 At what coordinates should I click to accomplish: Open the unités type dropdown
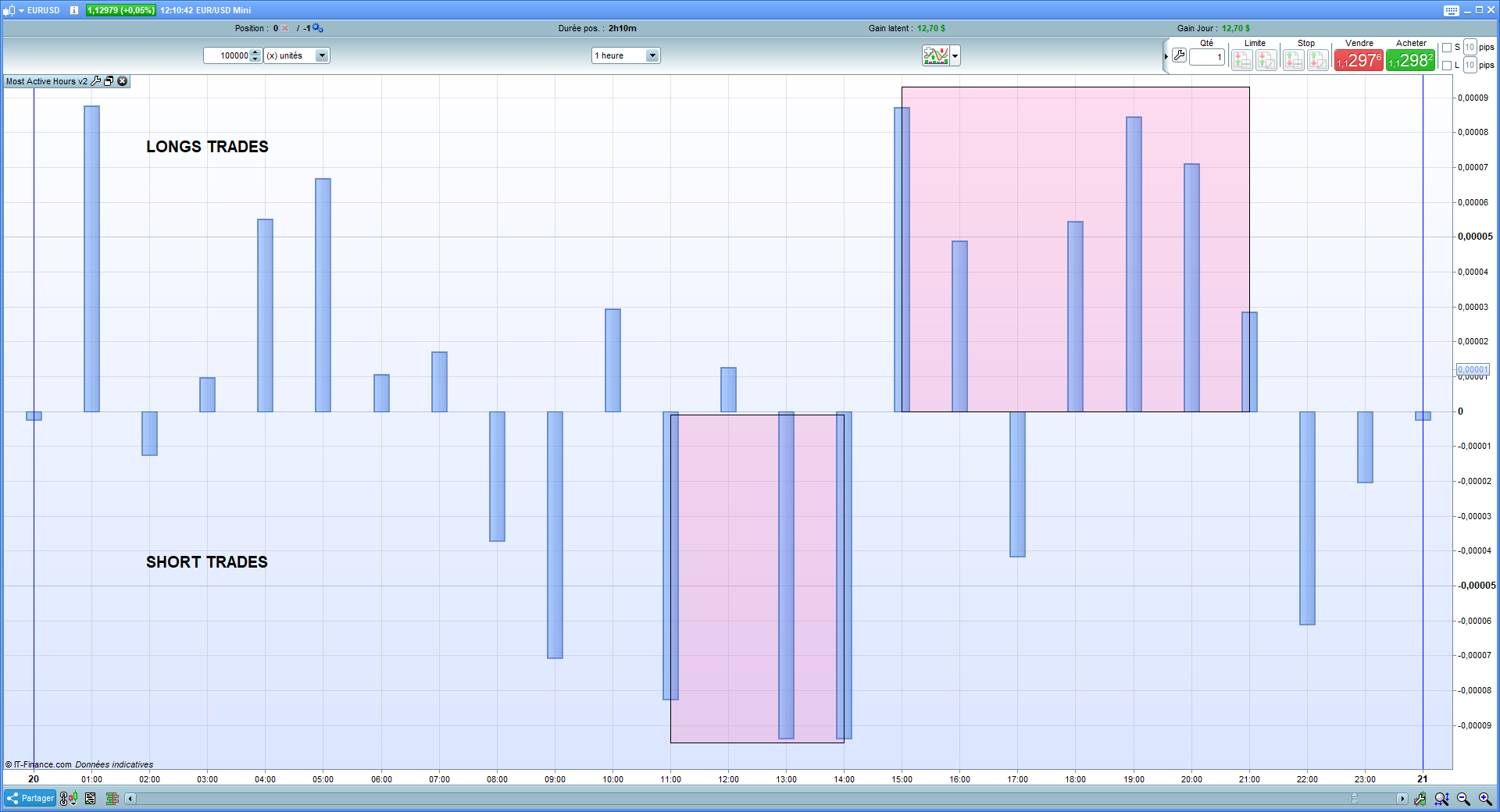tap(321, 55)
